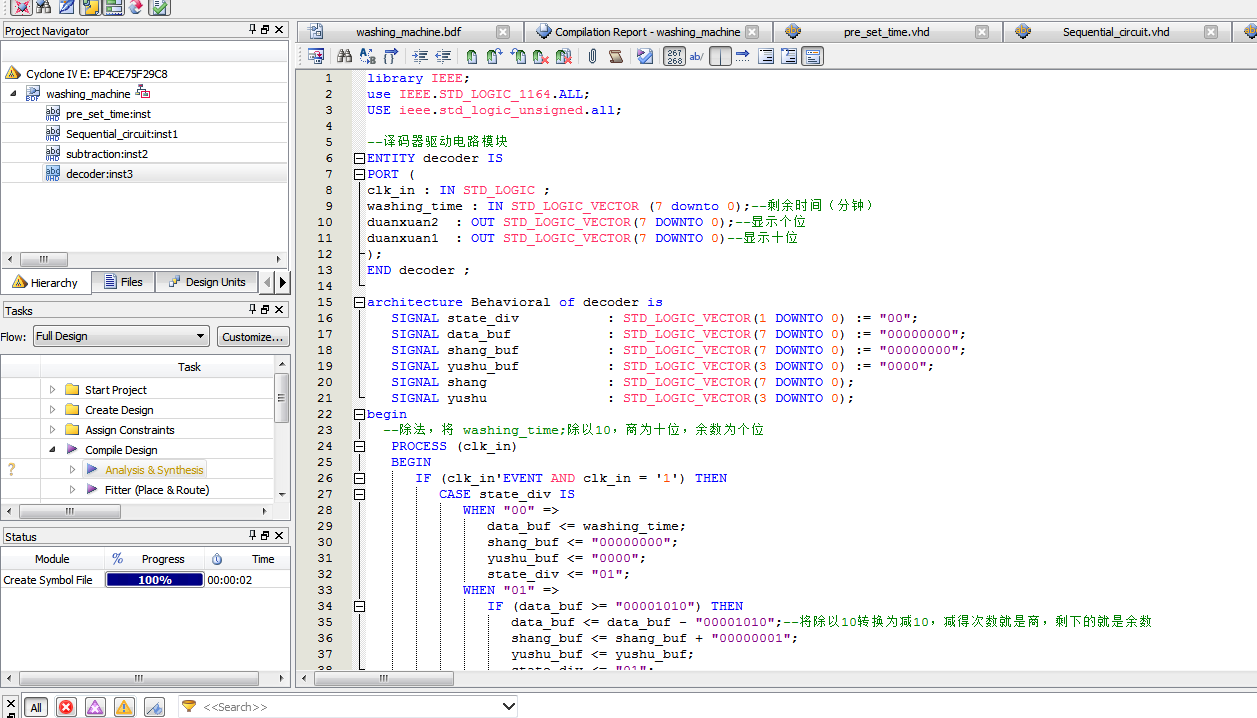Image resolution: width=1257 pixels, height=718 pixels.
Task: Click the toggle bookmark icon
Action: pos(471,56)
